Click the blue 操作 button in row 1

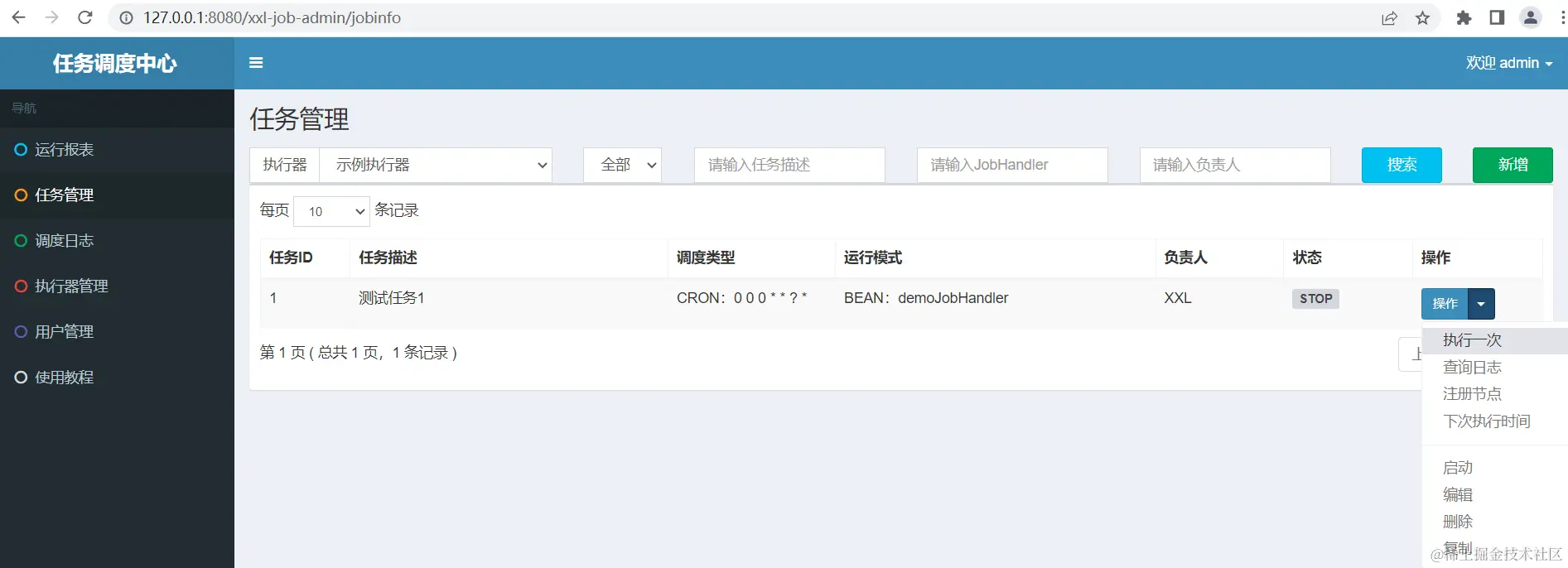pyautogui.click(x=1445, y=304)
